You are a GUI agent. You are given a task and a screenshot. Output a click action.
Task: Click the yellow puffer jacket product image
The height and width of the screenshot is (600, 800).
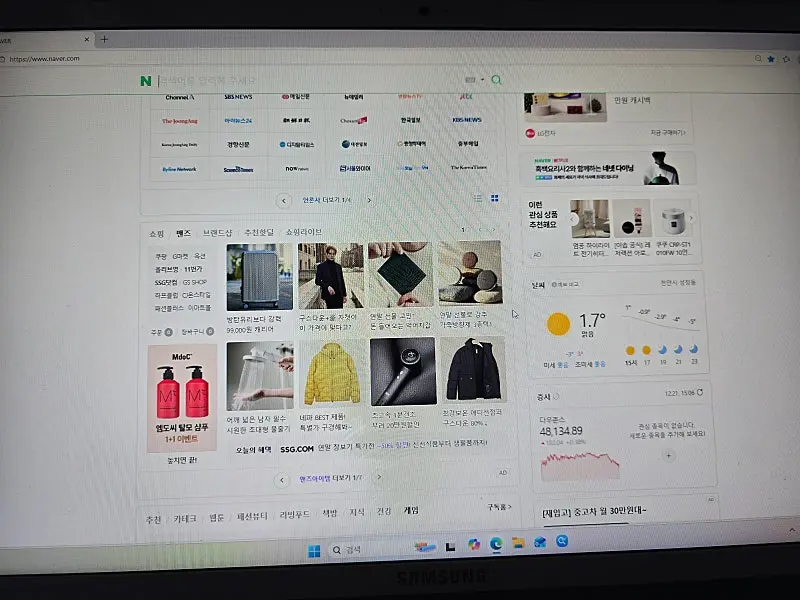click(331, 372)
